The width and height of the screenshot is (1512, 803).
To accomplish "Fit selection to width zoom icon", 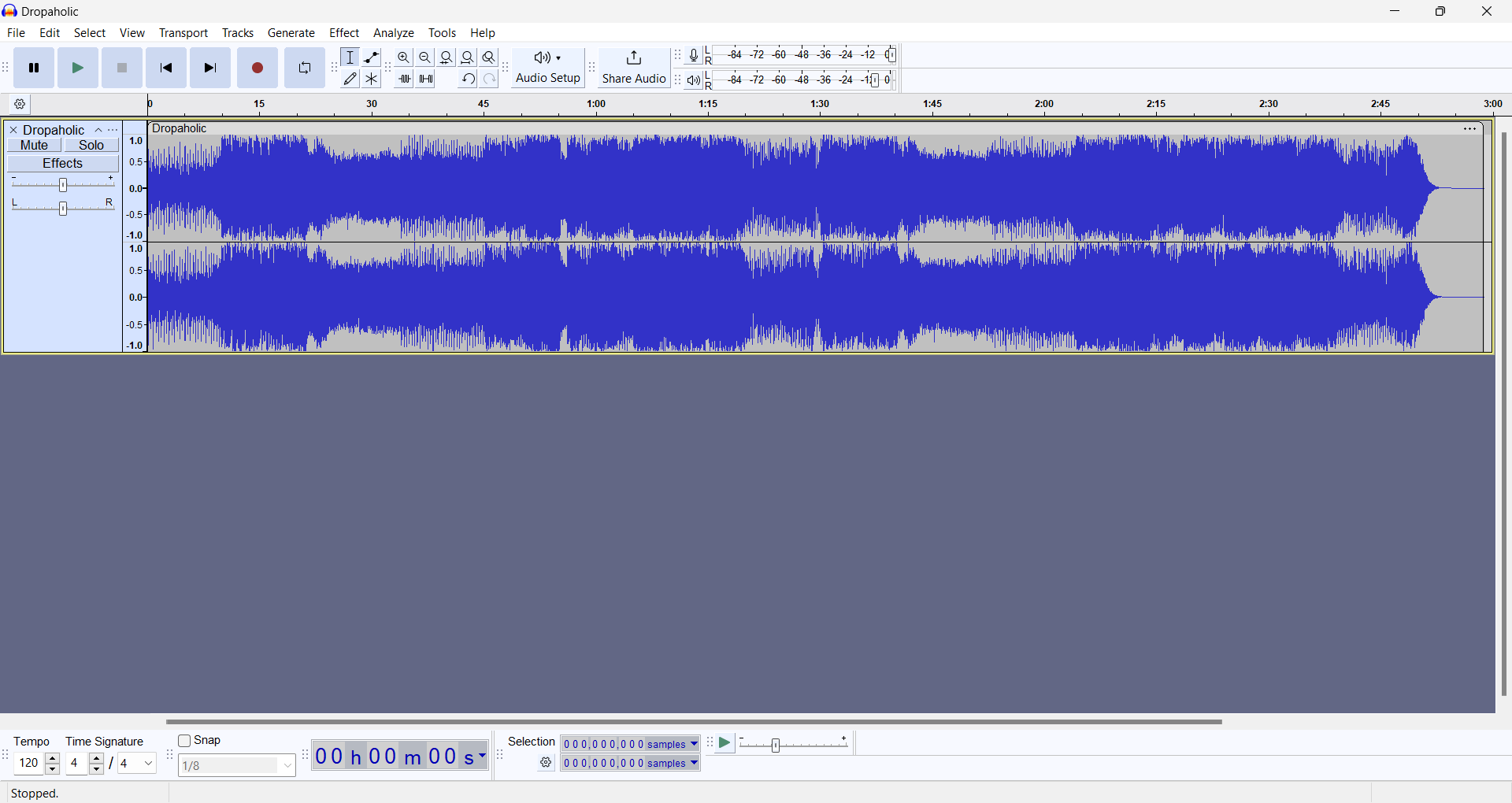I will tap(447, 57).
